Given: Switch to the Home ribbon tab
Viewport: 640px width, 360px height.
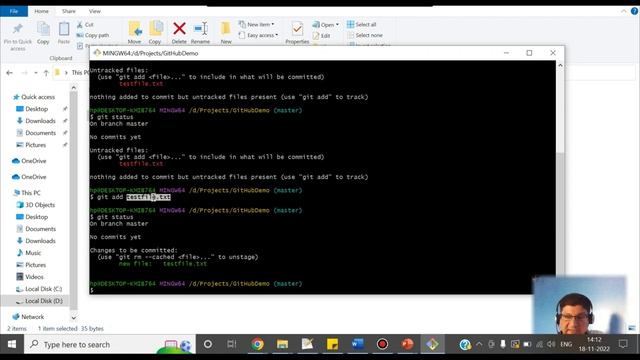Looking at the screenshot, I should coord(41,11).
